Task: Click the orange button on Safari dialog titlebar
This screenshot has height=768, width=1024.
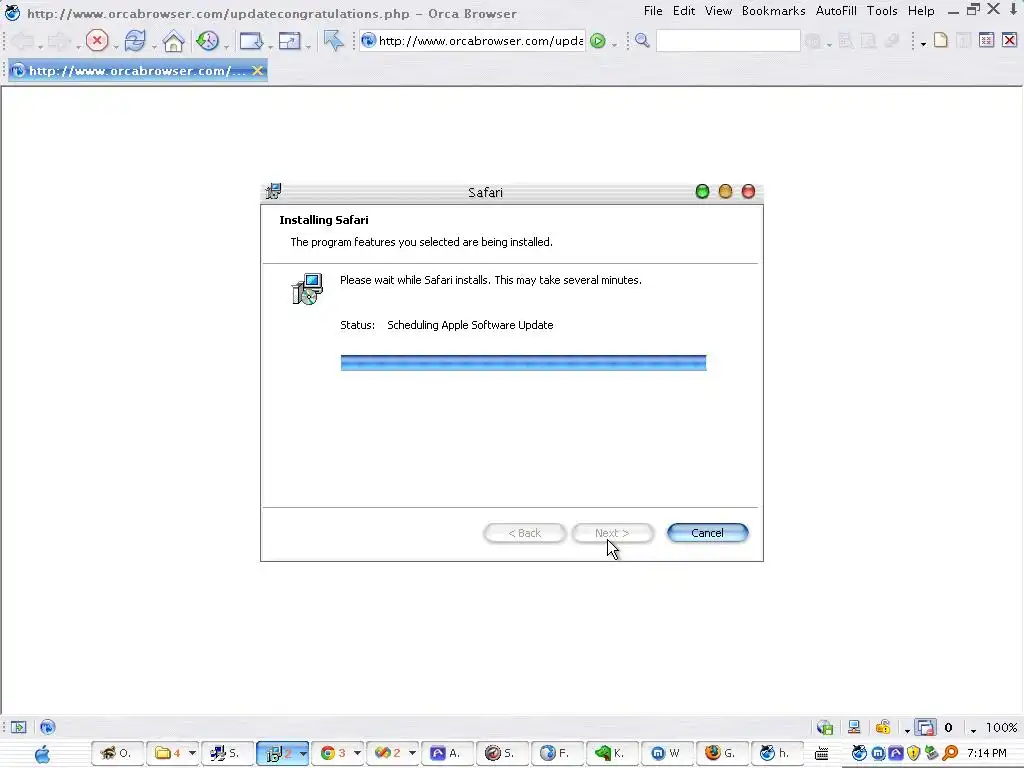Action: (x=725, y=191)
